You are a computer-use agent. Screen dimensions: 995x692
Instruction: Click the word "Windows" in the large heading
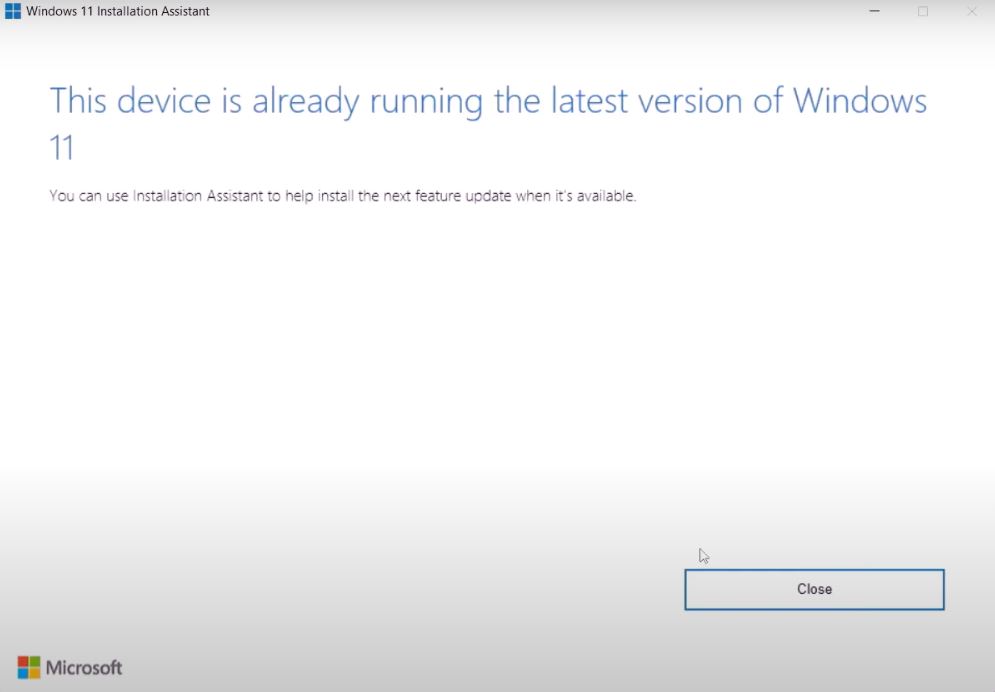tap(860, 101)
